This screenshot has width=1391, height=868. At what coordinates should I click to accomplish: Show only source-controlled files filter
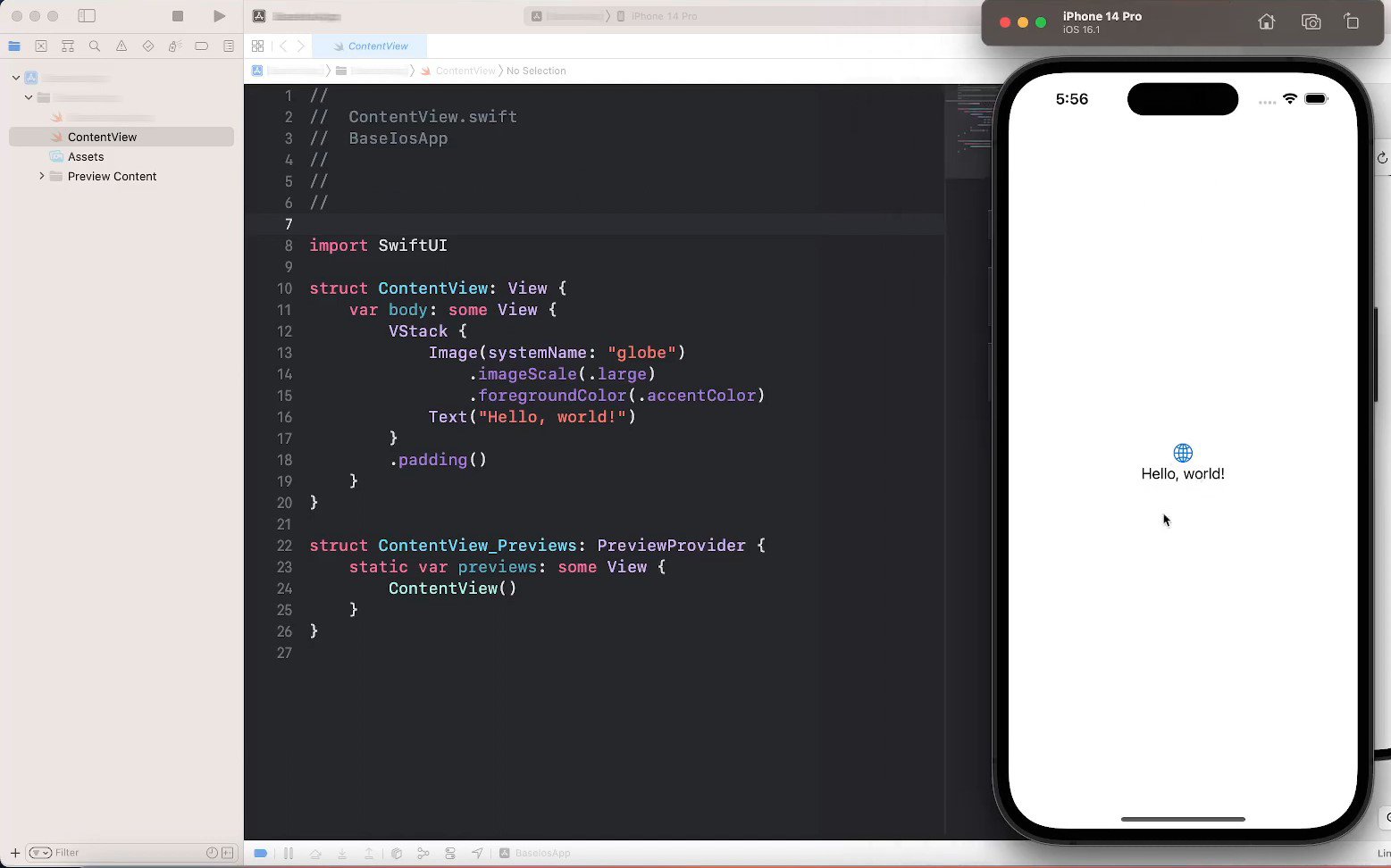[227, 853]
